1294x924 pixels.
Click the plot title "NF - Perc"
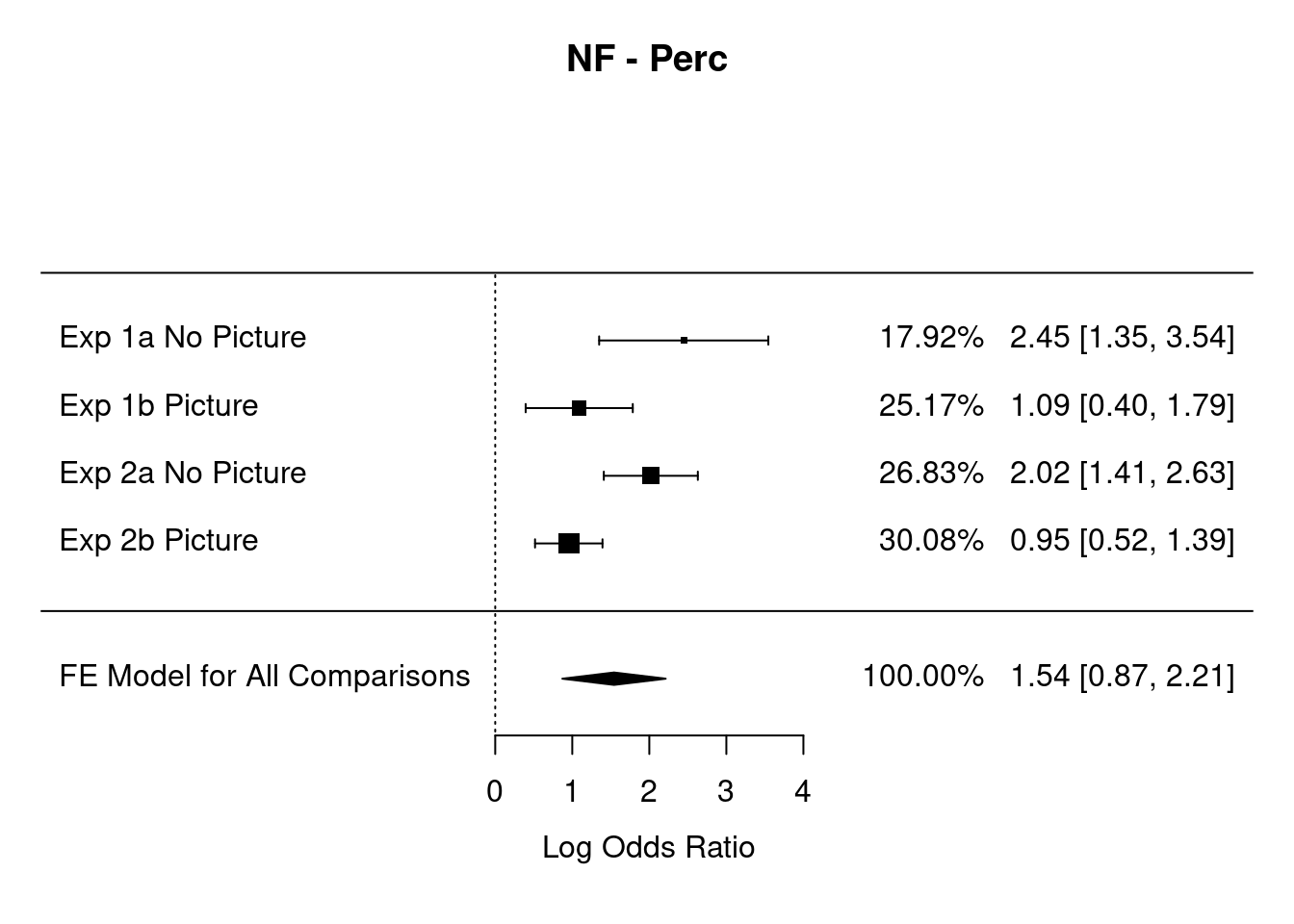646,60
